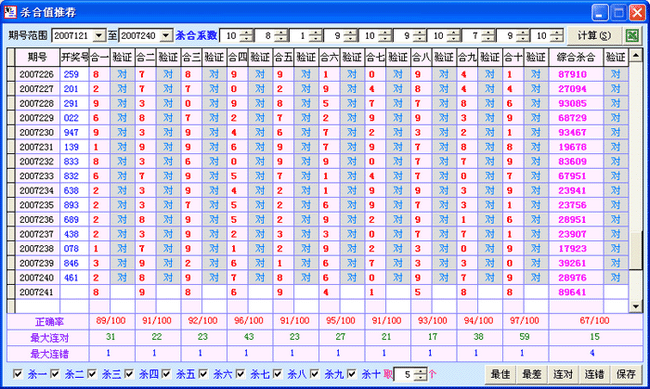The image size is (650, 389).
Task: Save results with the 保存 button
Action: 626,374
